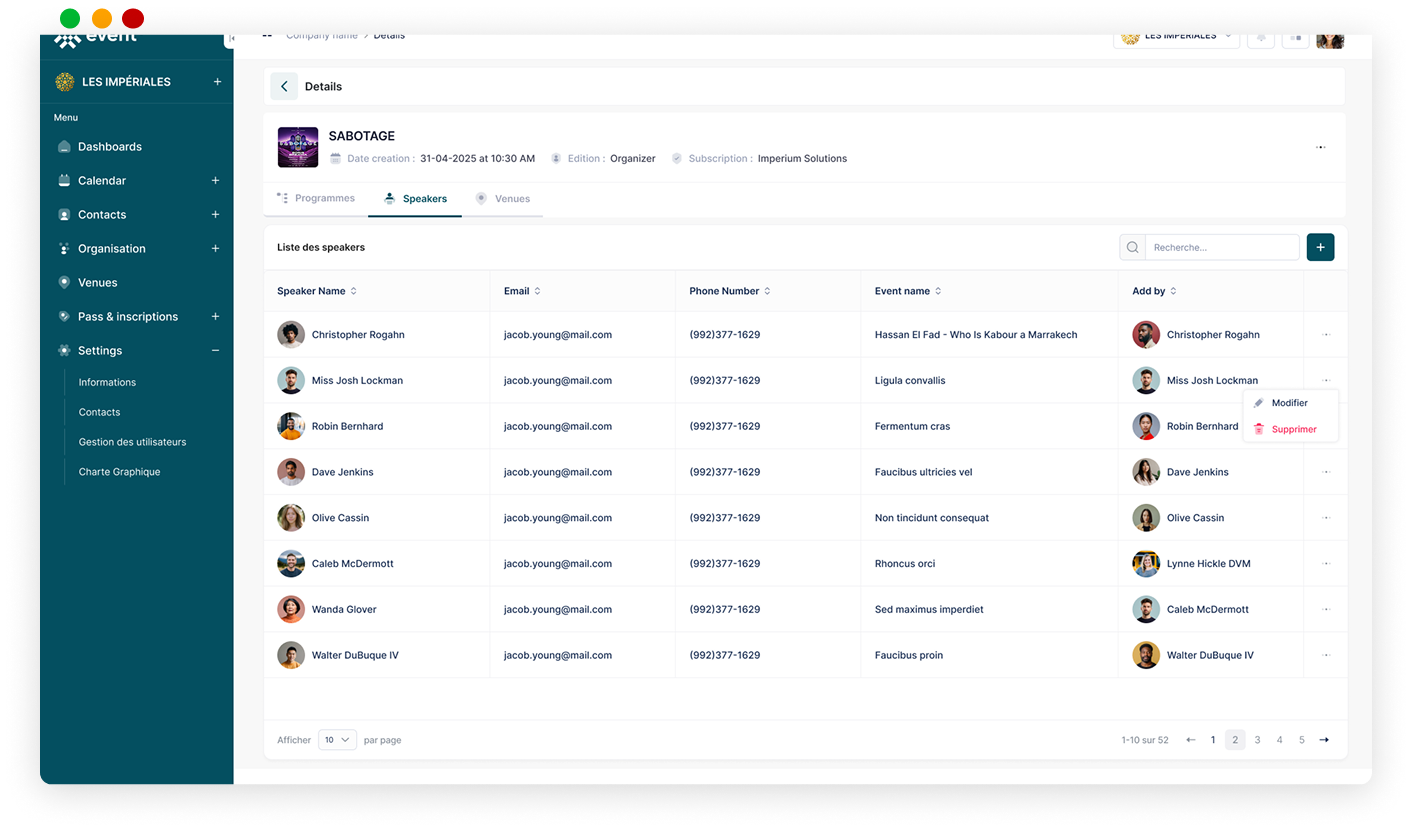
Task: Click speaker name Robin Bernhard
Action: [347, 427]
